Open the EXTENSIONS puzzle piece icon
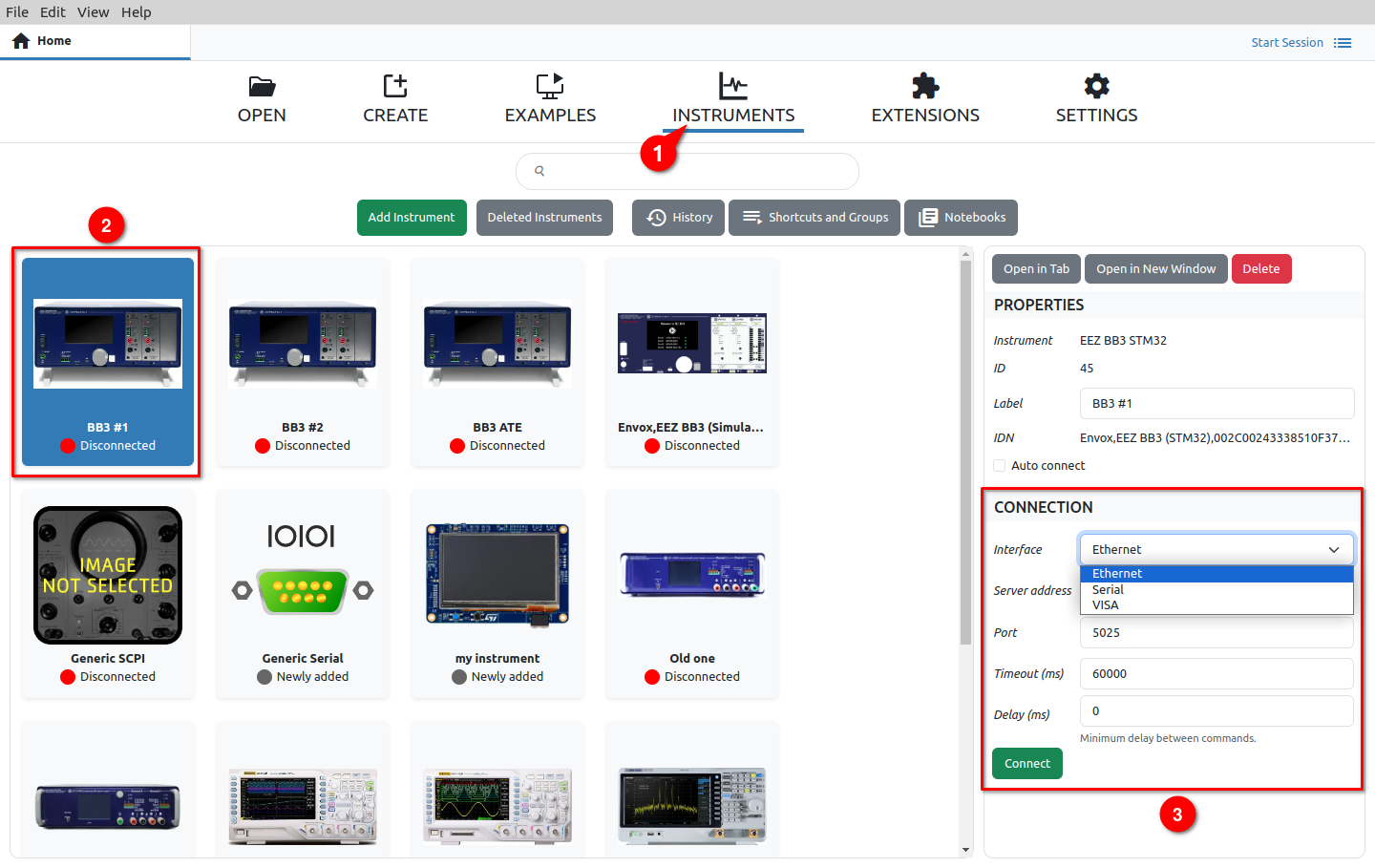The width and height of the screenshot is (1375, 868). click(x=925, y=86)
